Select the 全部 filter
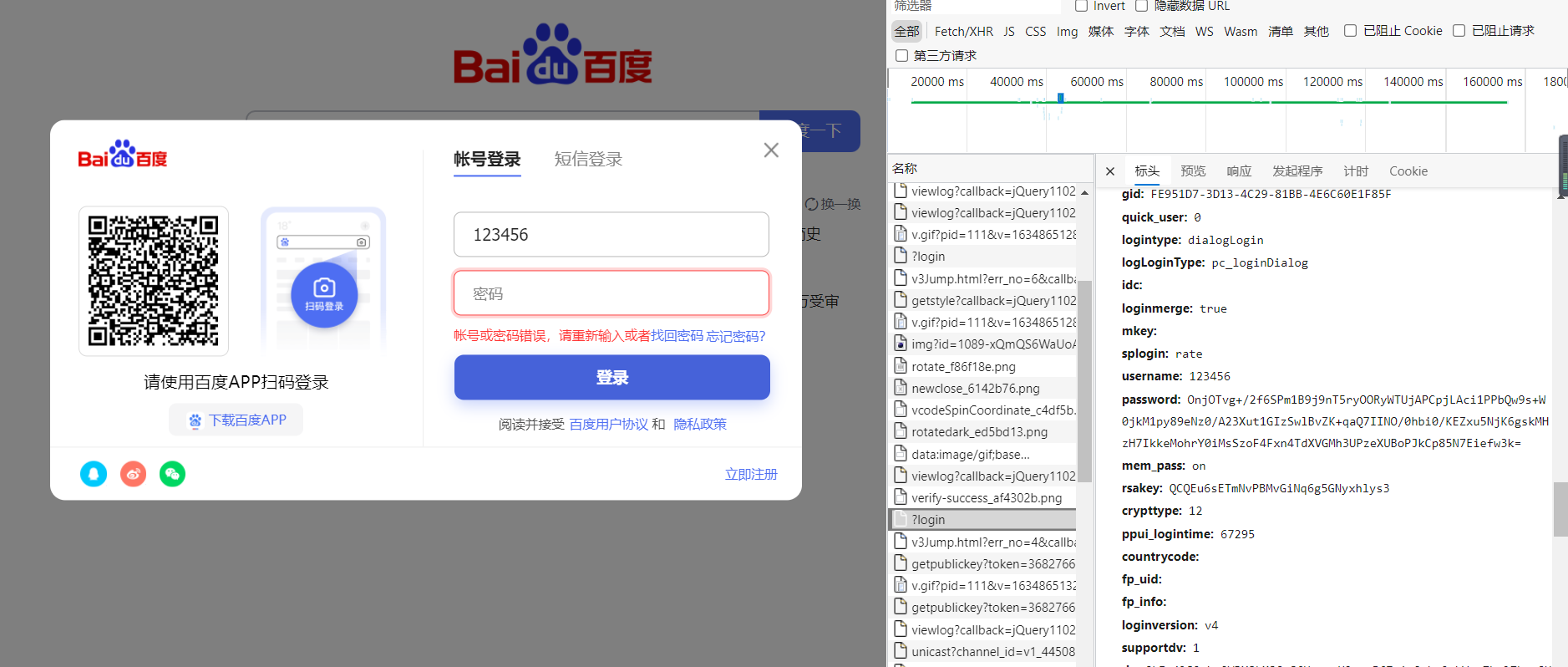 coord(906,32)
